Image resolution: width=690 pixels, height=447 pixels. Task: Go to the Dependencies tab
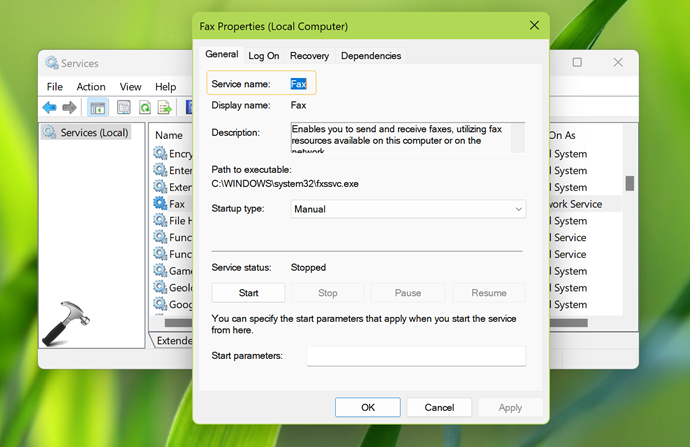tap(370, 56)
